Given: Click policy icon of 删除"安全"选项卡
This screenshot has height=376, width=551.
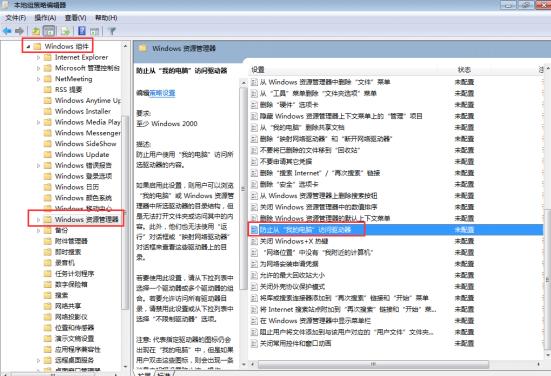Looking at the screenshot, I should pyautogui.click(x=254, y=184).
